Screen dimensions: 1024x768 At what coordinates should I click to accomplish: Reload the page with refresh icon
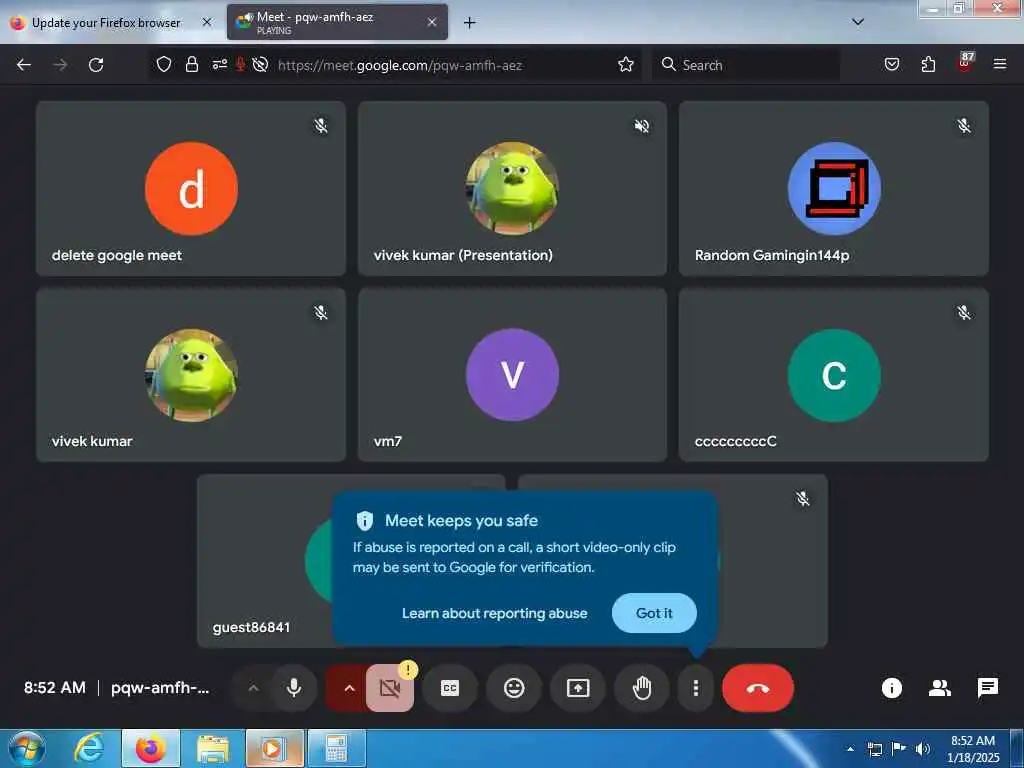(x=96, y=65)
